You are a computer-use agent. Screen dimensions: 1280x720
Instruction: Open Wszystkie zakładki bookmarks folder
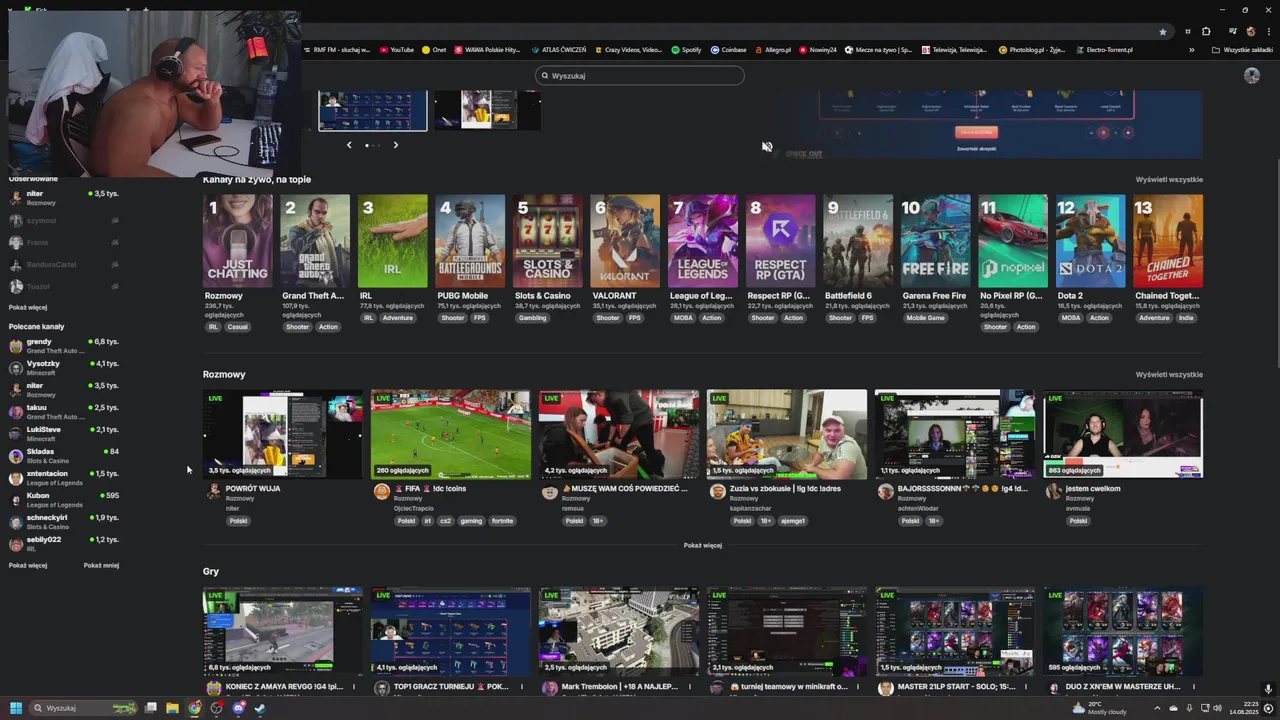pos(1242,49)
